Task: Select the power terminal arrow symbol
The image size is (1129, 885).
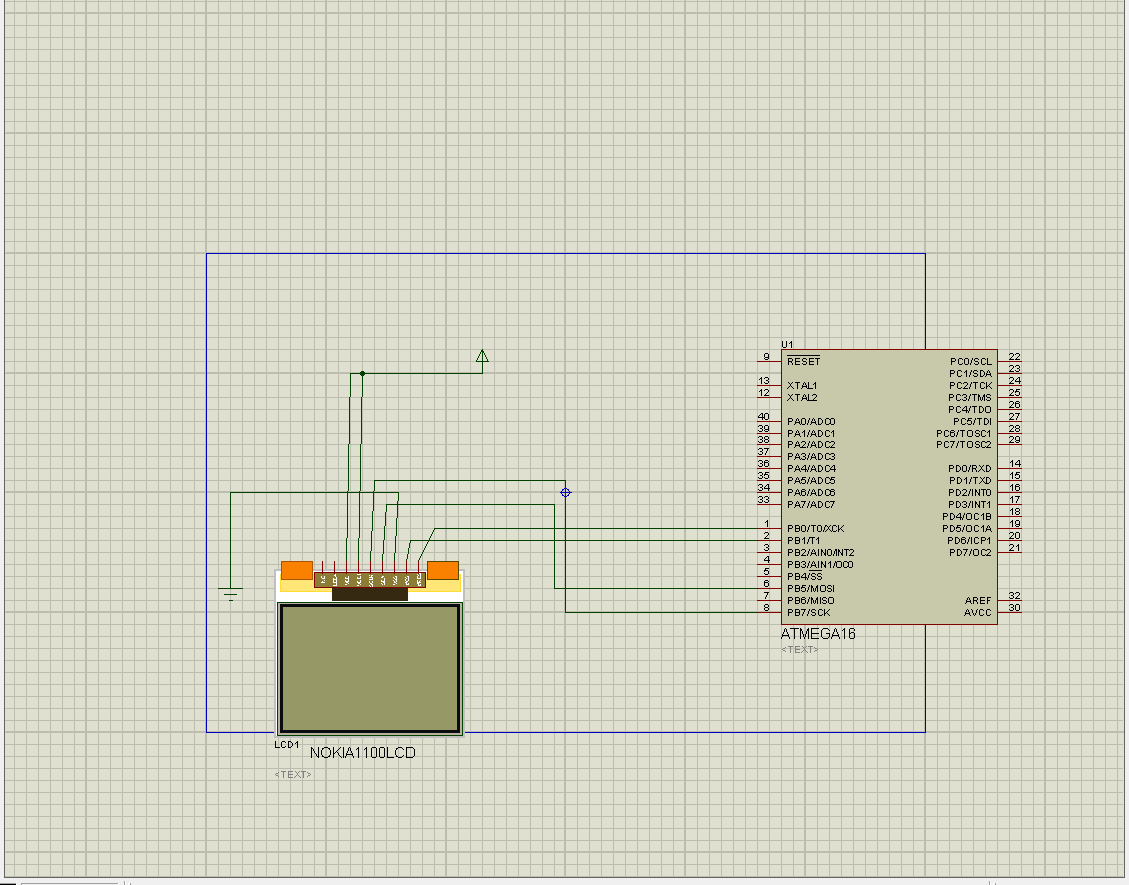Action: (482, 356)
